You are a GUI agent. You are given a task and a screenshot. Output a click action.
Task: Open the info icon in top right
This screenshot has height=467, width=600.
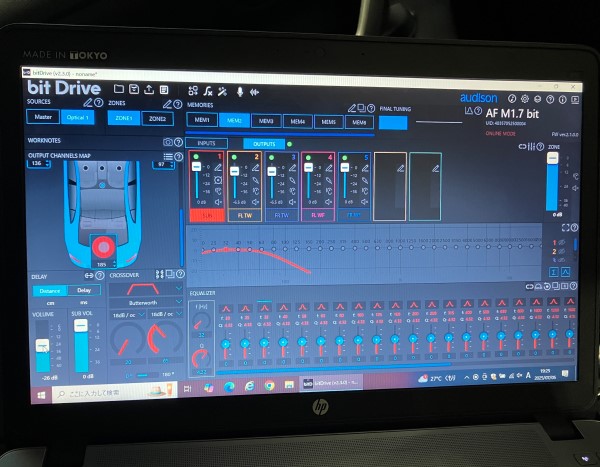[x=562, y=100]
